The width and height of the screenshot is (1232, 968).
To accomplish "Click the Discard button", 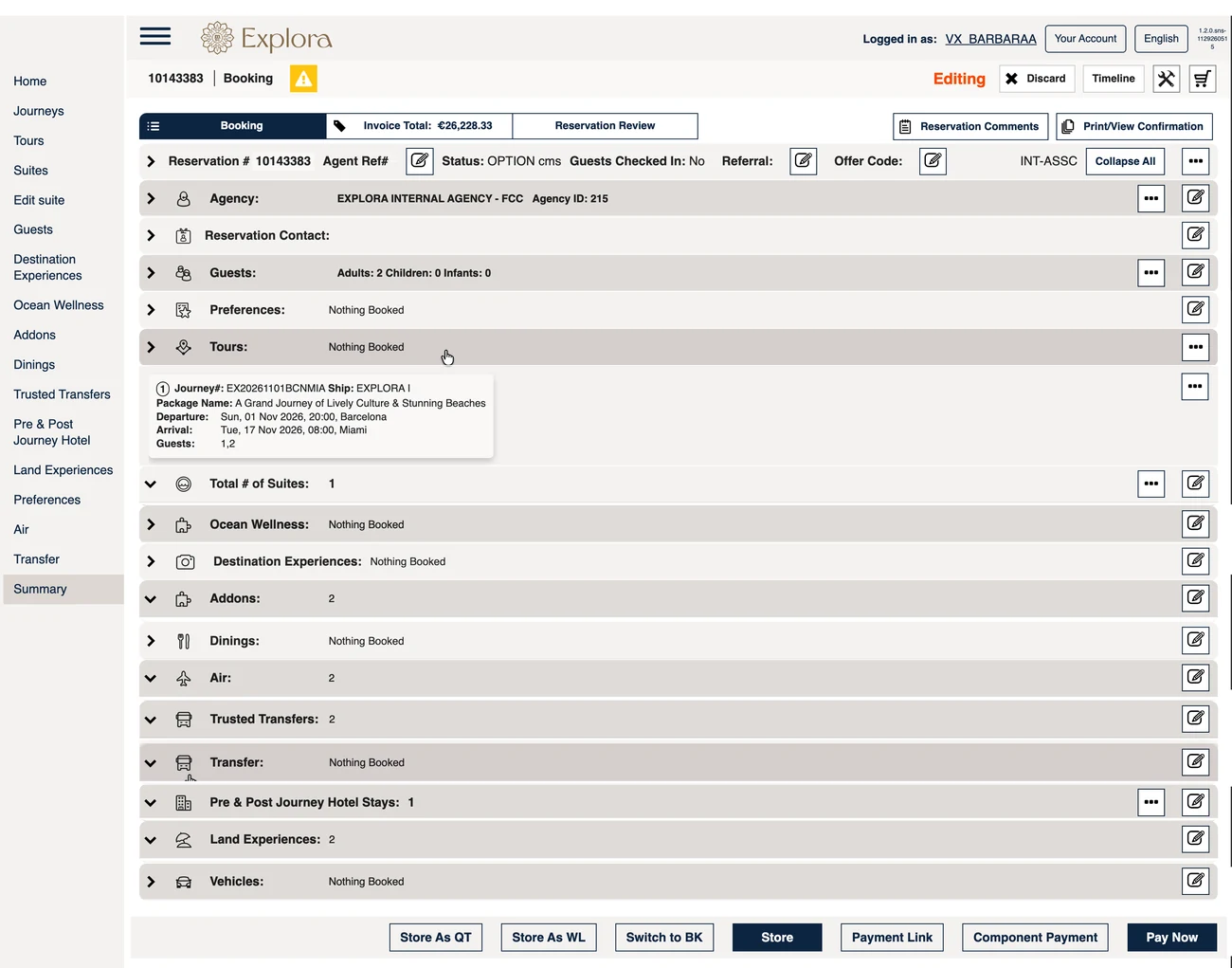I will coord(1037,79).
